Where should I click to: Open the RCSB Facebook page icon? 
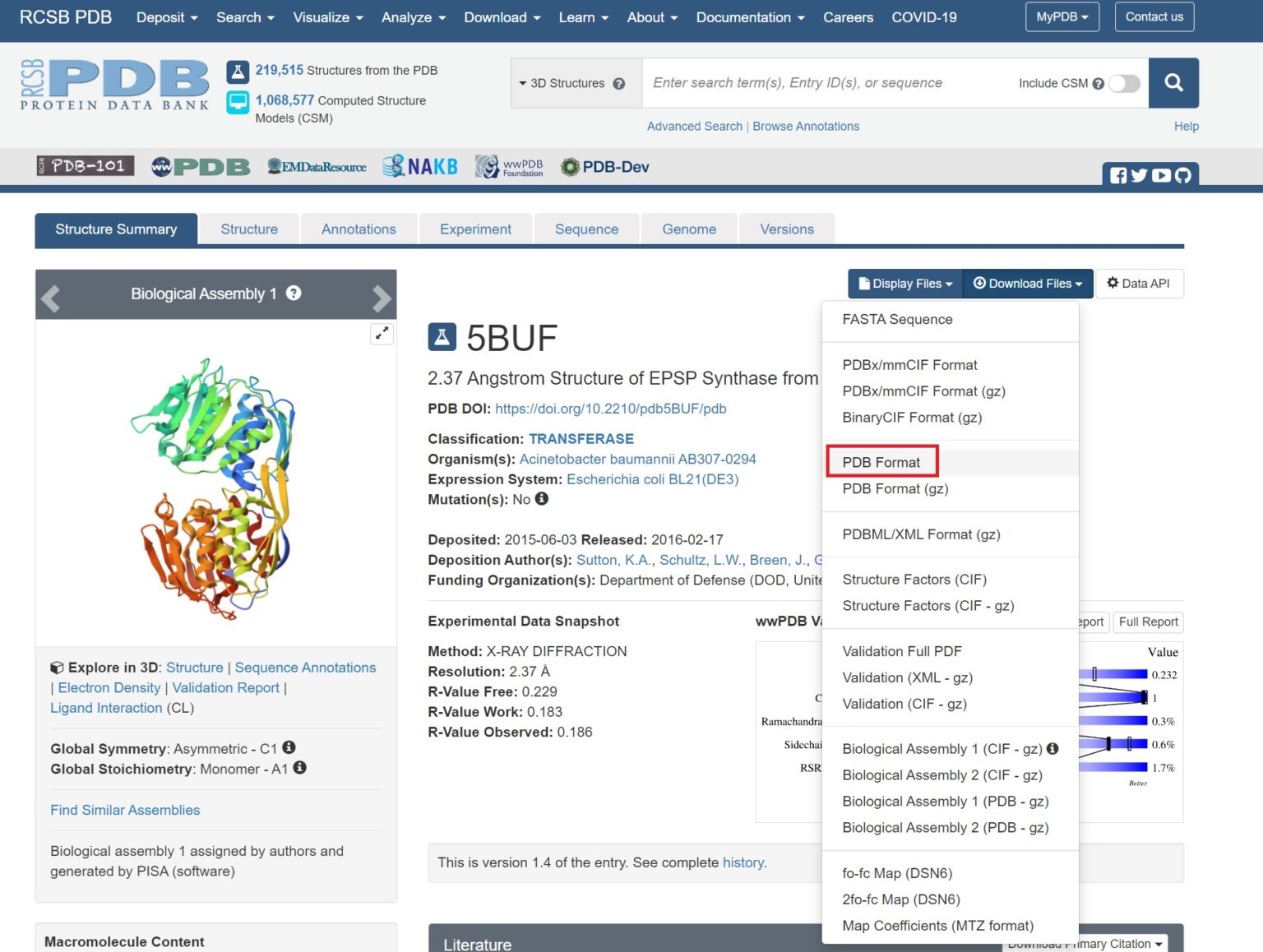click(1118, 175)
